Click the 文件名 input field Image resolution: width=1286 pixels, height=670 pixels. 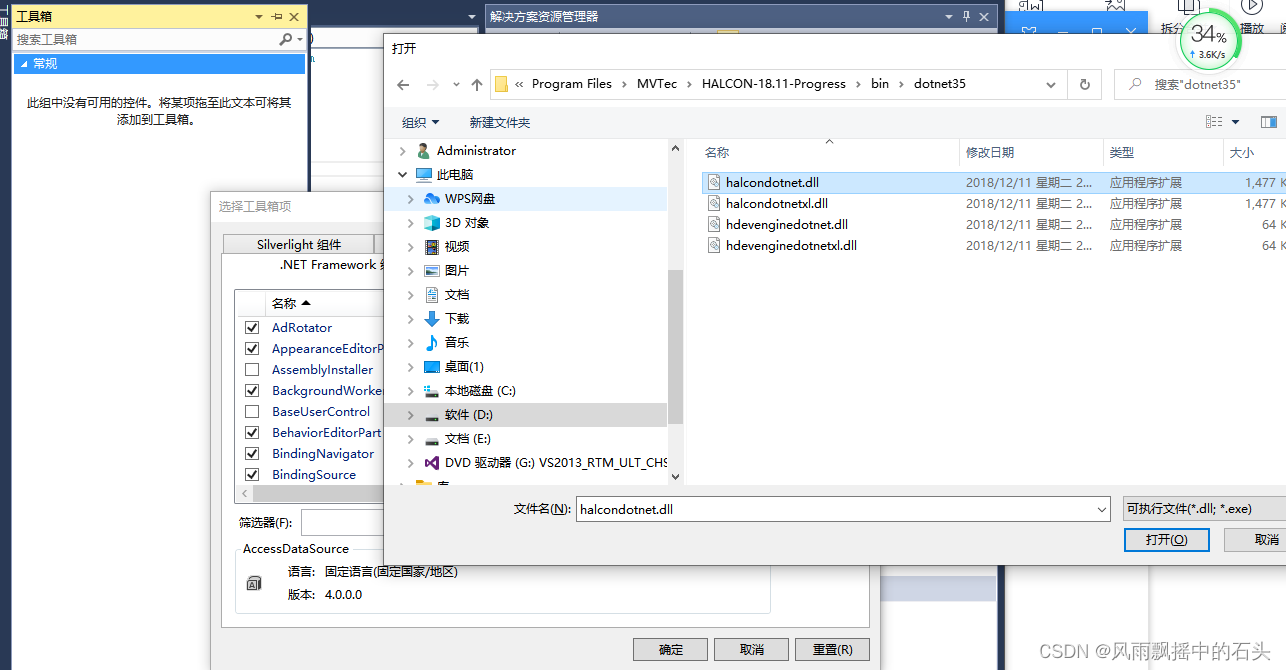(x=843, y=509)
